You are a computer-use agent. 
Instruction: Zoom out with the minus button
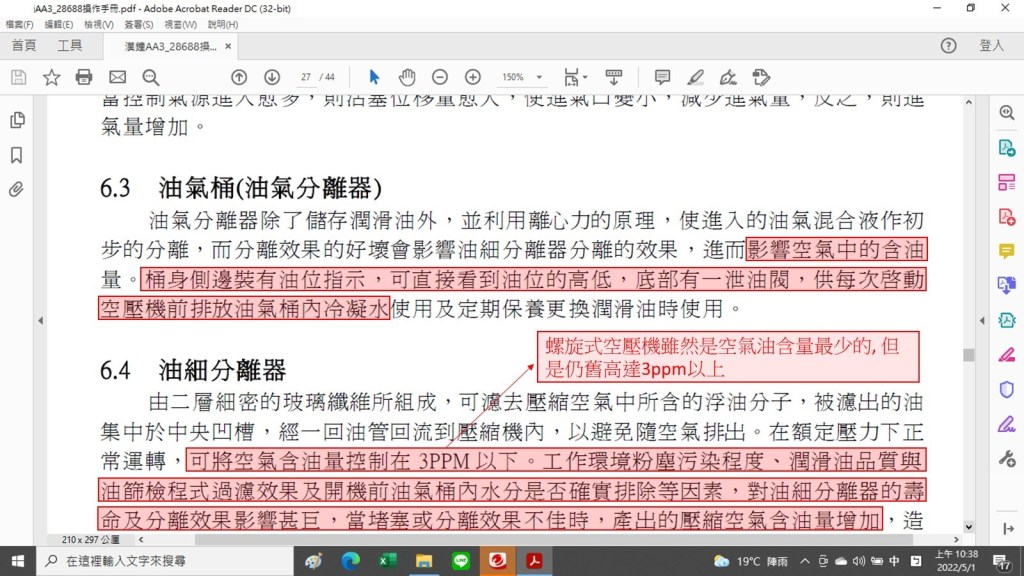point(440,77)
